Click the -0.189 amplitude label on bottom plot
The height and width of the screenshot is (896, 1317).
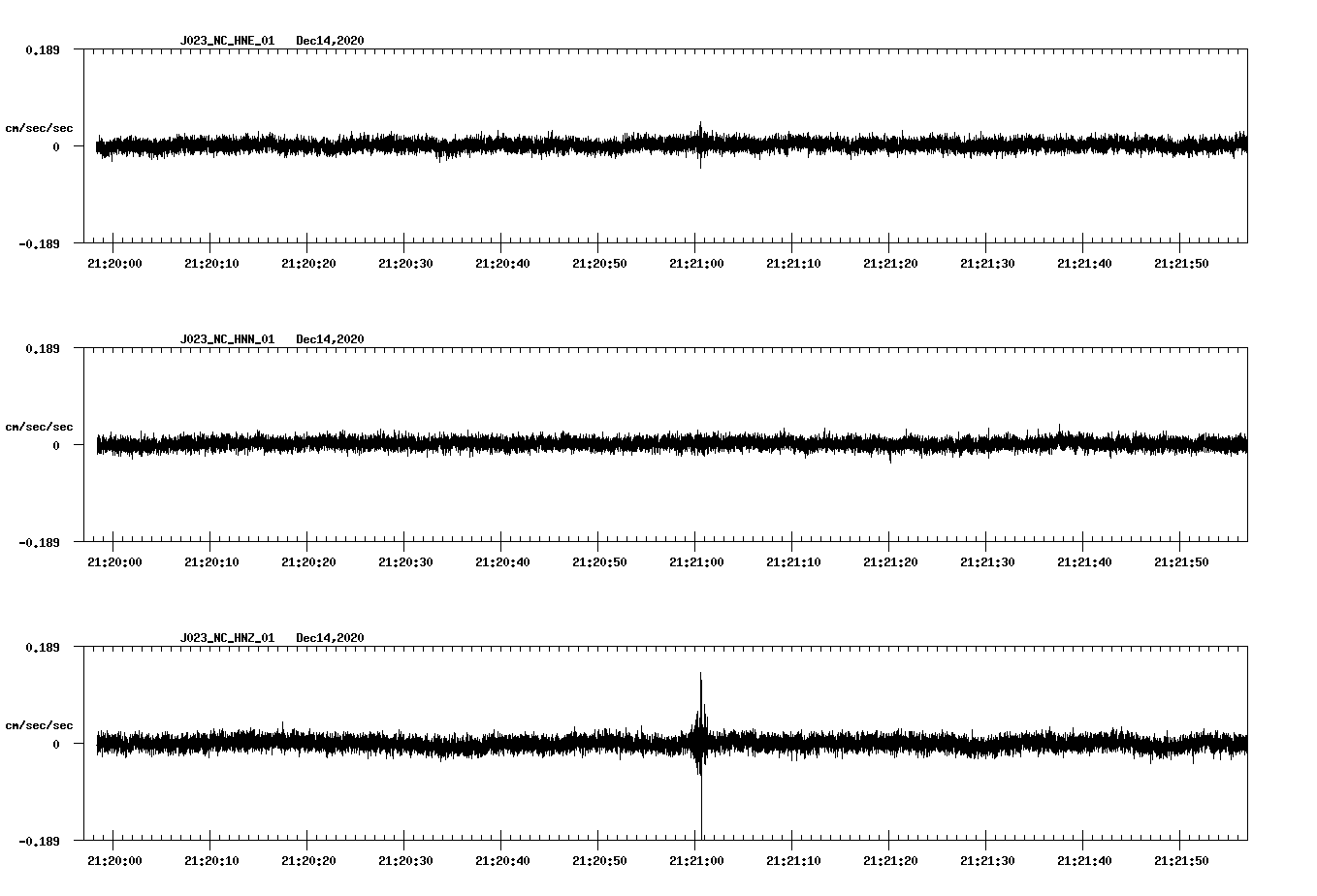pos(39,840)
